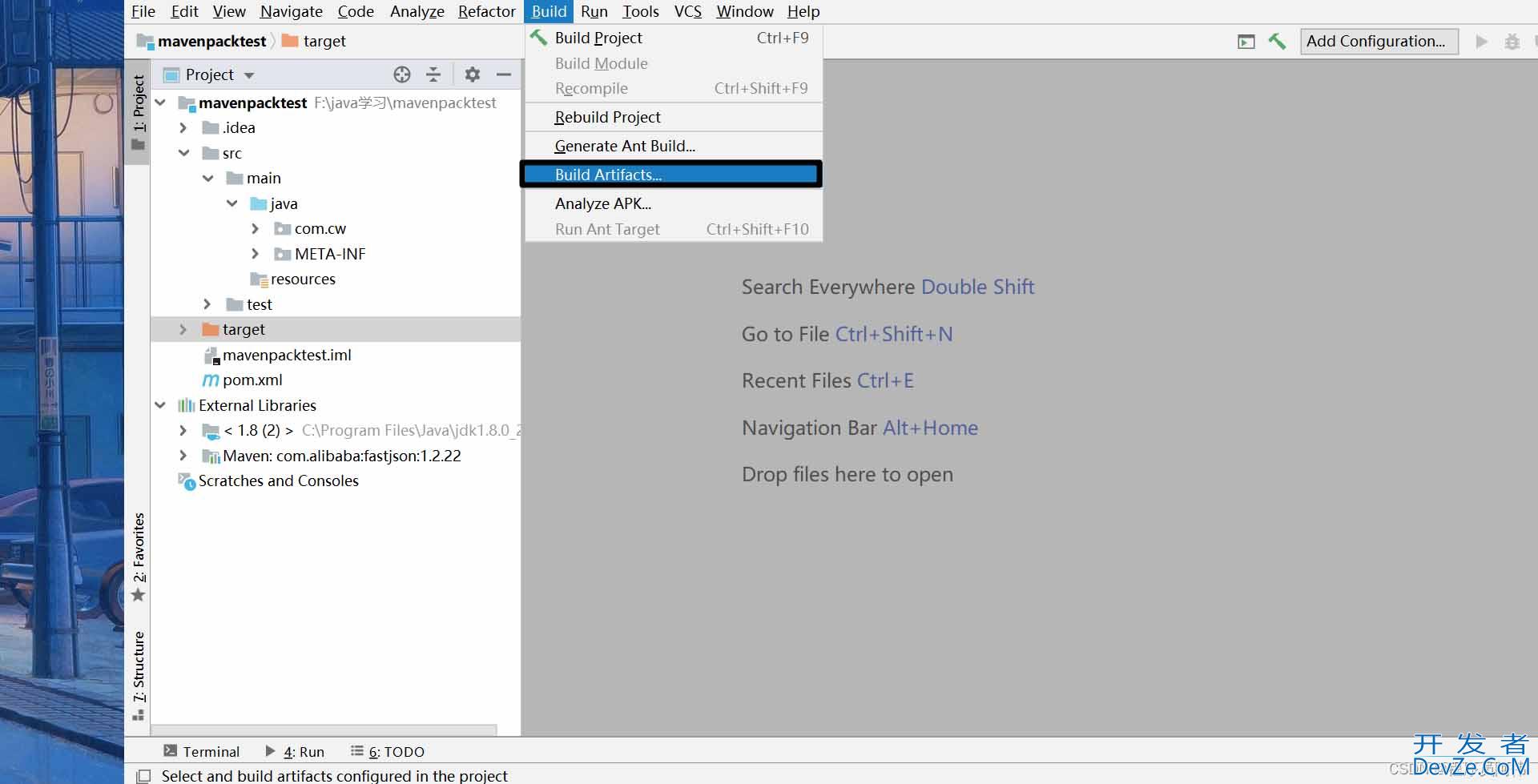Click the window layout icon beside hammer
This screenshot has height=784, width=1538.
[x=1246, y=42]
